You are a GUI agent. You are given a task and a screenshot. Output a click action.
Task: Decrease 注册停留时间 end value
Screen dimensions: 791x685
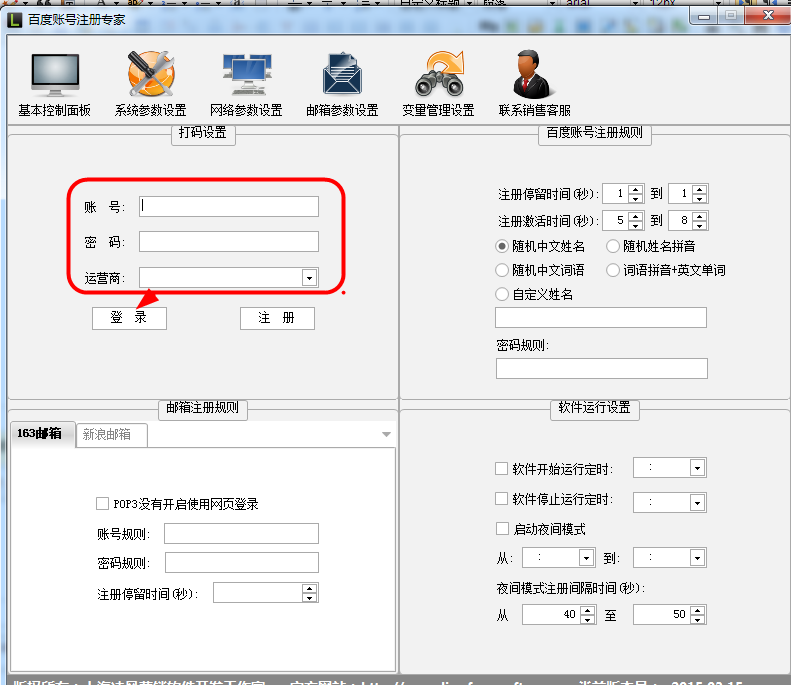tap(699, 198)
